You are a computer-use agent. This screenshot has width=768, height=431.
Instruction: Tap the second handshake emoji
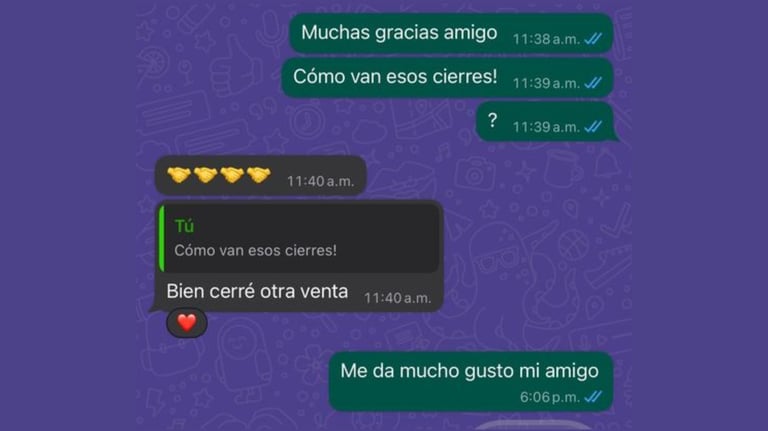(205, 175)
